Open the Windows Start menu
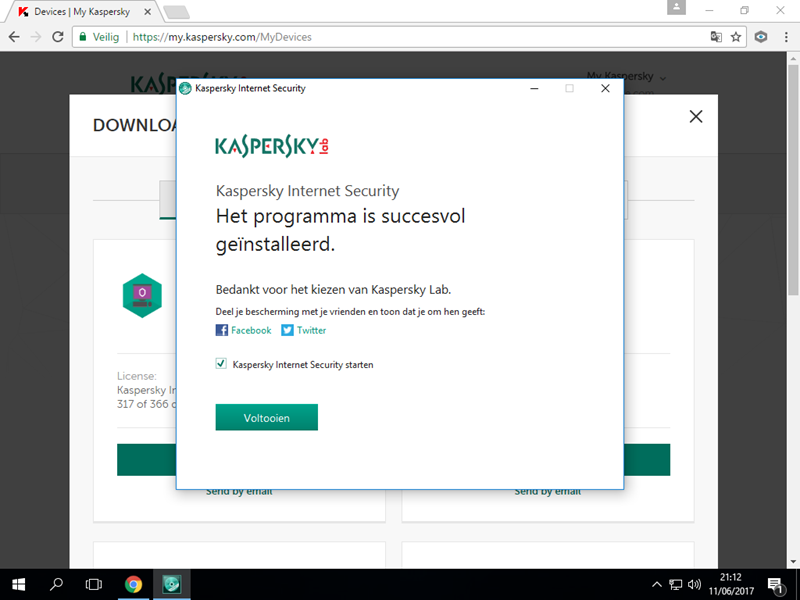The height and width of the screenshot is (600, 800). (18, 584)
